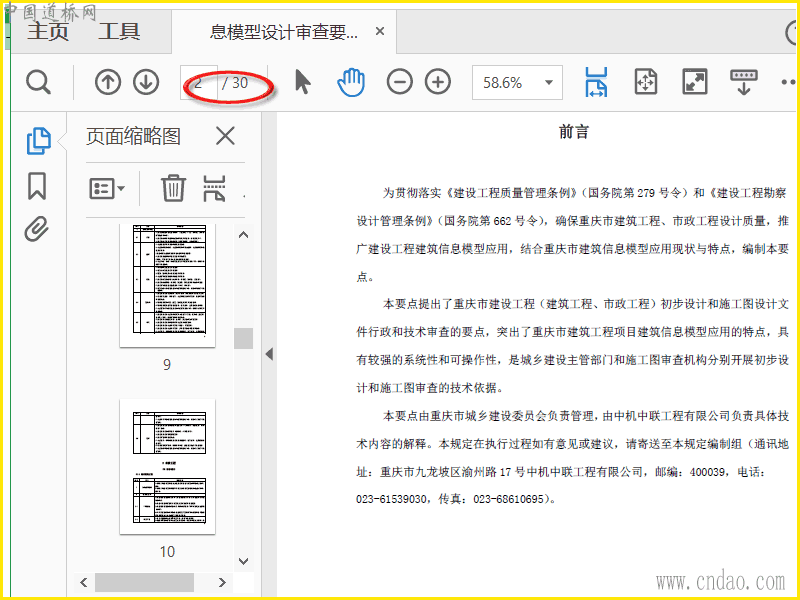Click the 页面缩略图 panel title
The width and height of the screenshot is (800, 600).
tap(133, 136)
